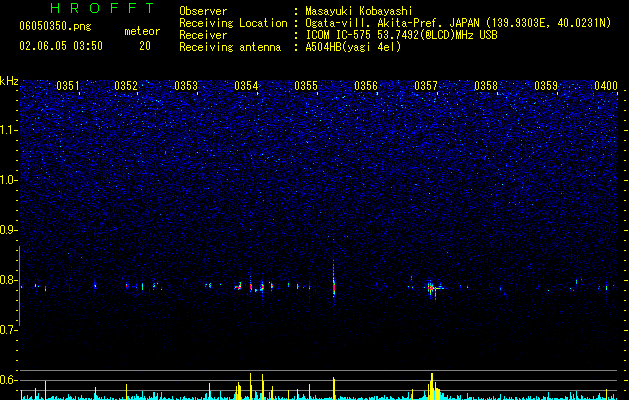Click the Observer name Masayuki Kobayashi
The width and height of the screenshot is (629, 400).
pos(359,11)
